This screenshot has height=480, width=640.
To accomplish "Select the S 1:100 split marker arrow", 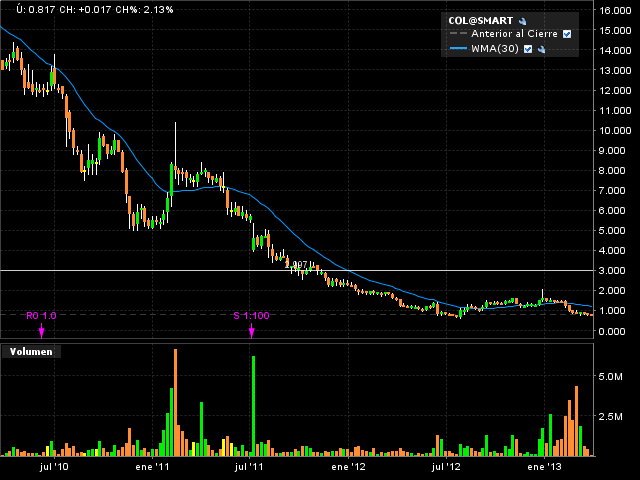I will point(251,331).
